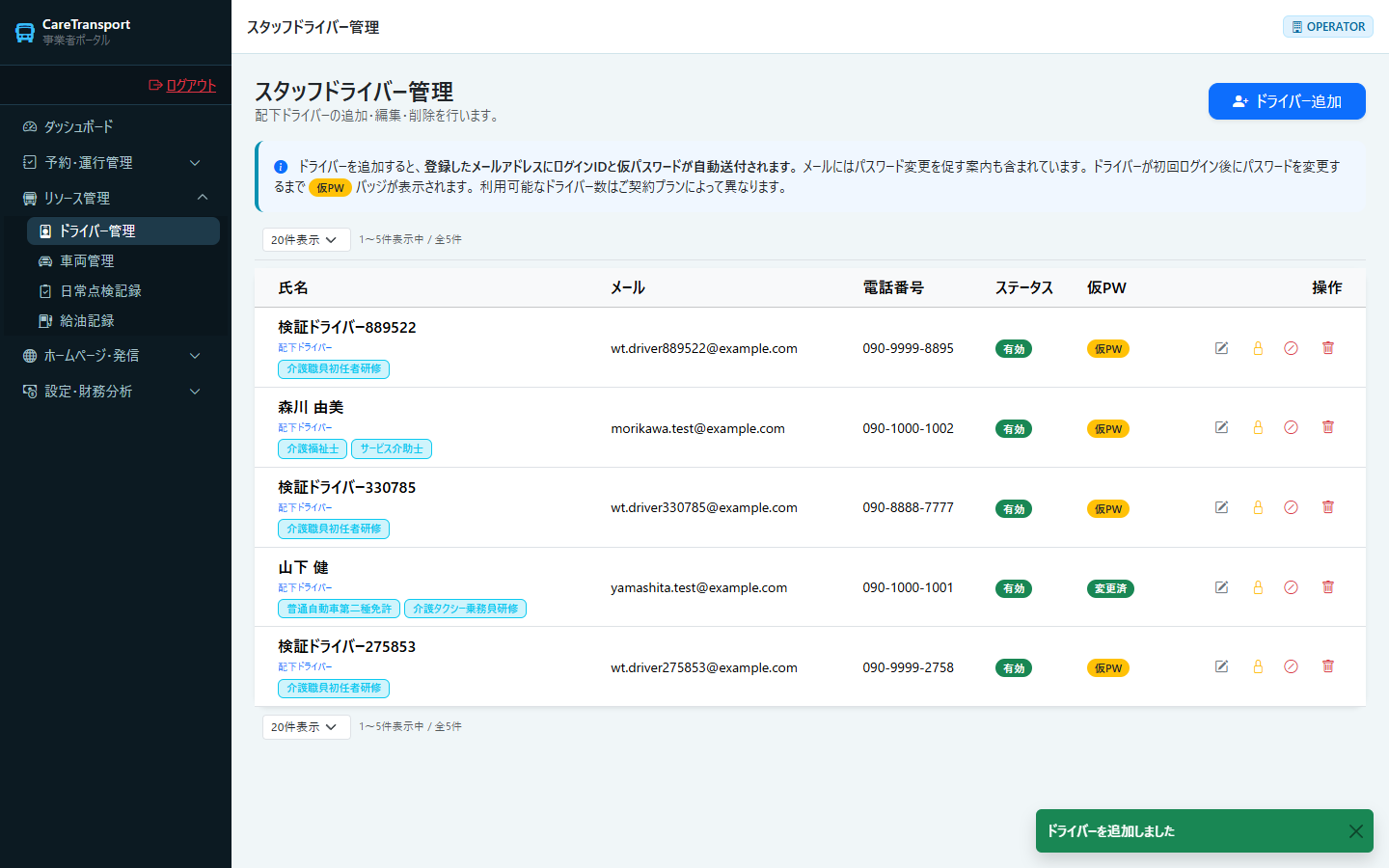Expand the ホームページ・発信 sidebar section
Viewport: 1389px width, 868px height.
click(x=116, y=356)
